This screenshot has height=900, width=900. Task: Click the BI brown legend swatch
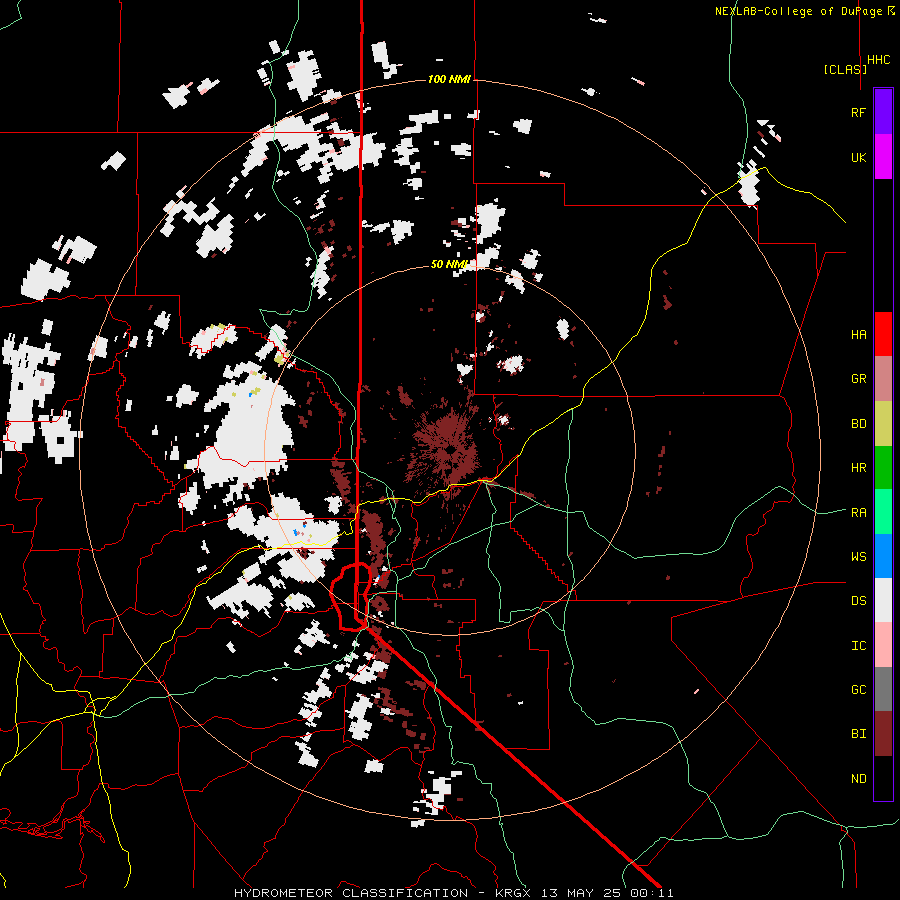(x=883, y=734)
